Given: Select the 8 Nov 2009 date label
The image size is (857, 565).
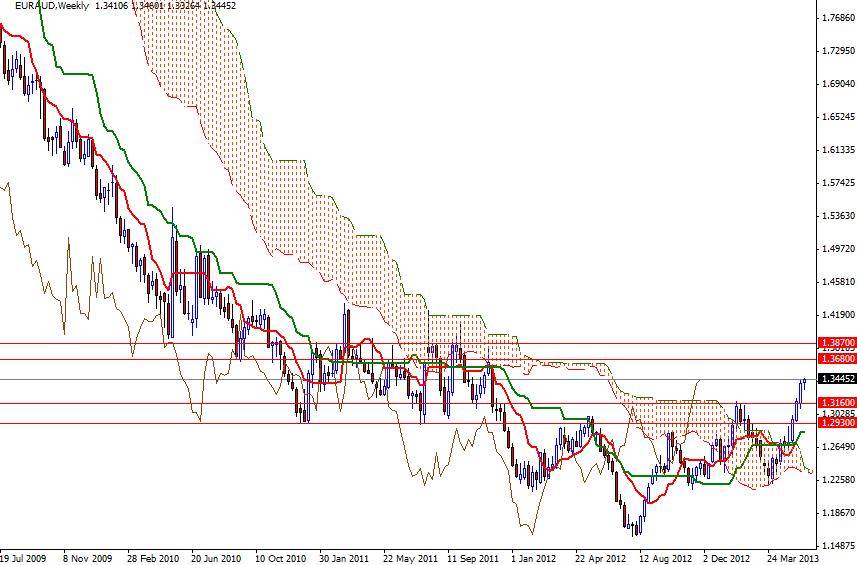Looking at the screenshot, I should [87, 558].
